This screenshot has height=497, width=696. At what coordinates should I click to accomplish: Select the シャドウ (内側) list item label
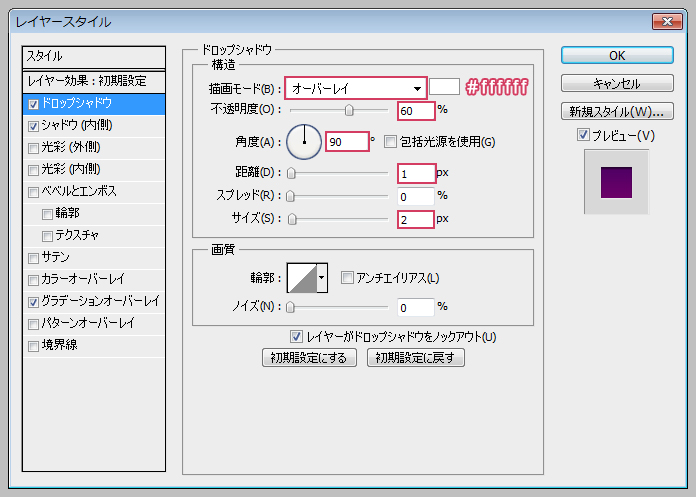point(77,125)
